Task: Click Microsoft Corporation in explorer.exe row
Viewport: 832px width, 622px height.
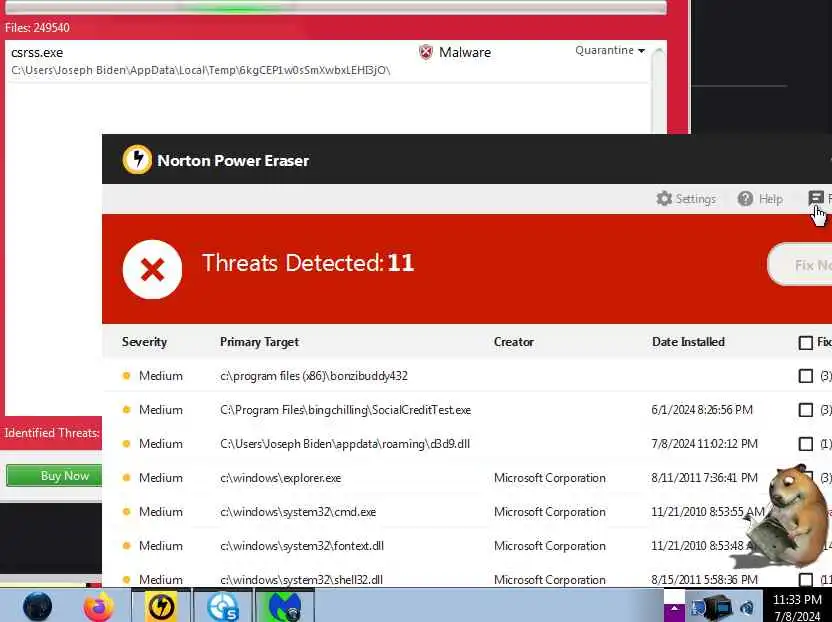Action: [x=550, y=478]
